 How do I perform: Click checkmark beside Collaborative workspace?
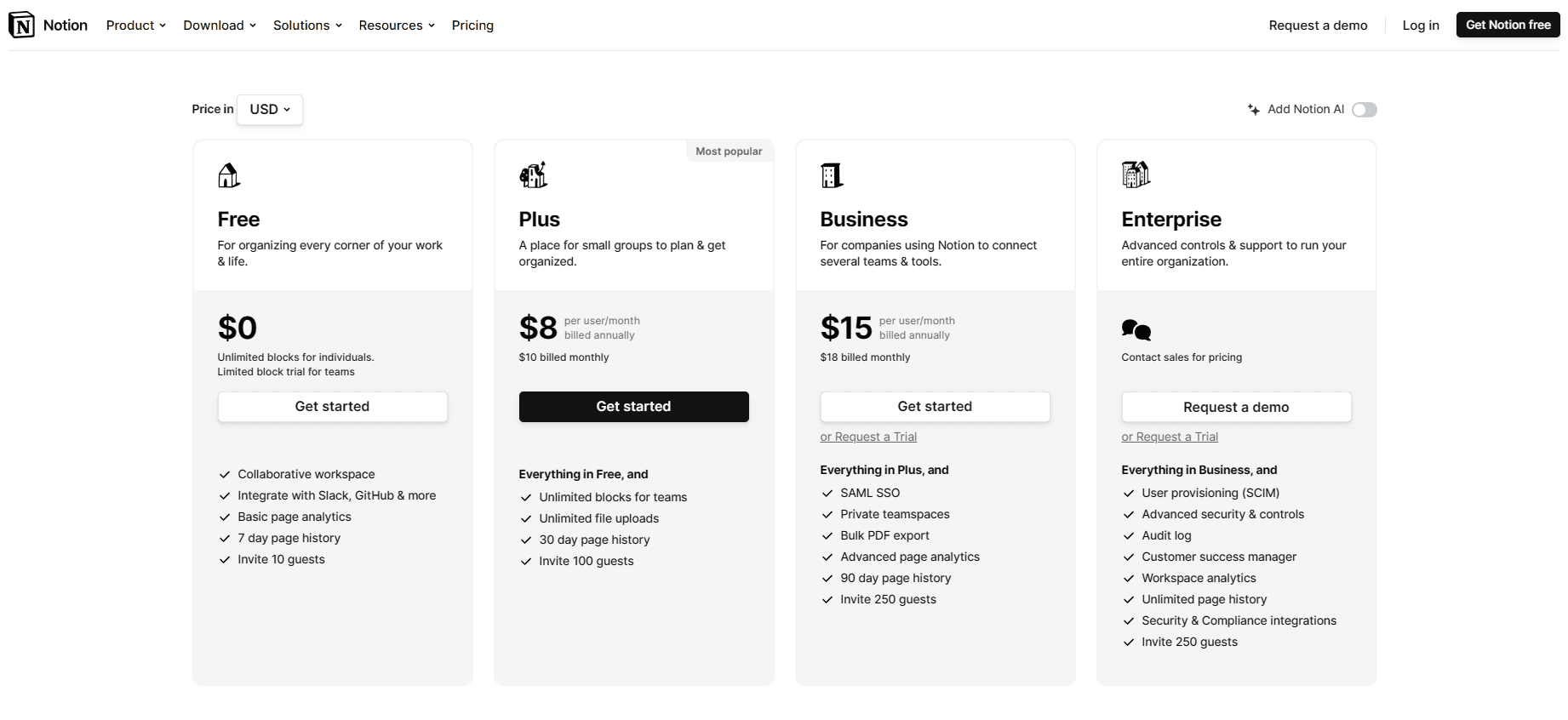pos(225,475)
